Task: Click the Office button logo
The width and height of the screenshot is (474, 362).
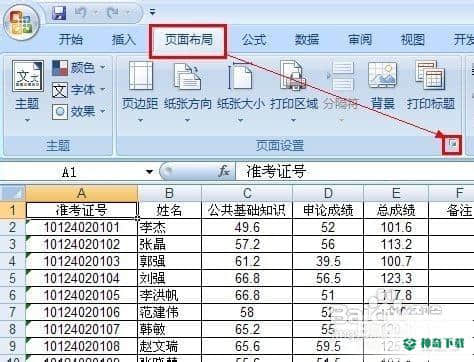Action: pos(22,23)
